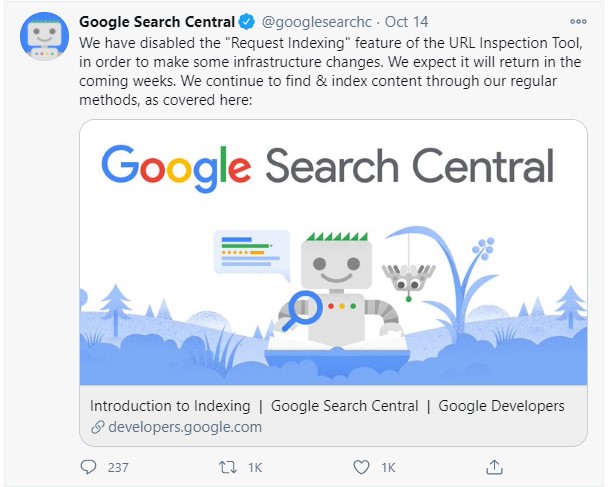Click the blue verified badge

246,22
